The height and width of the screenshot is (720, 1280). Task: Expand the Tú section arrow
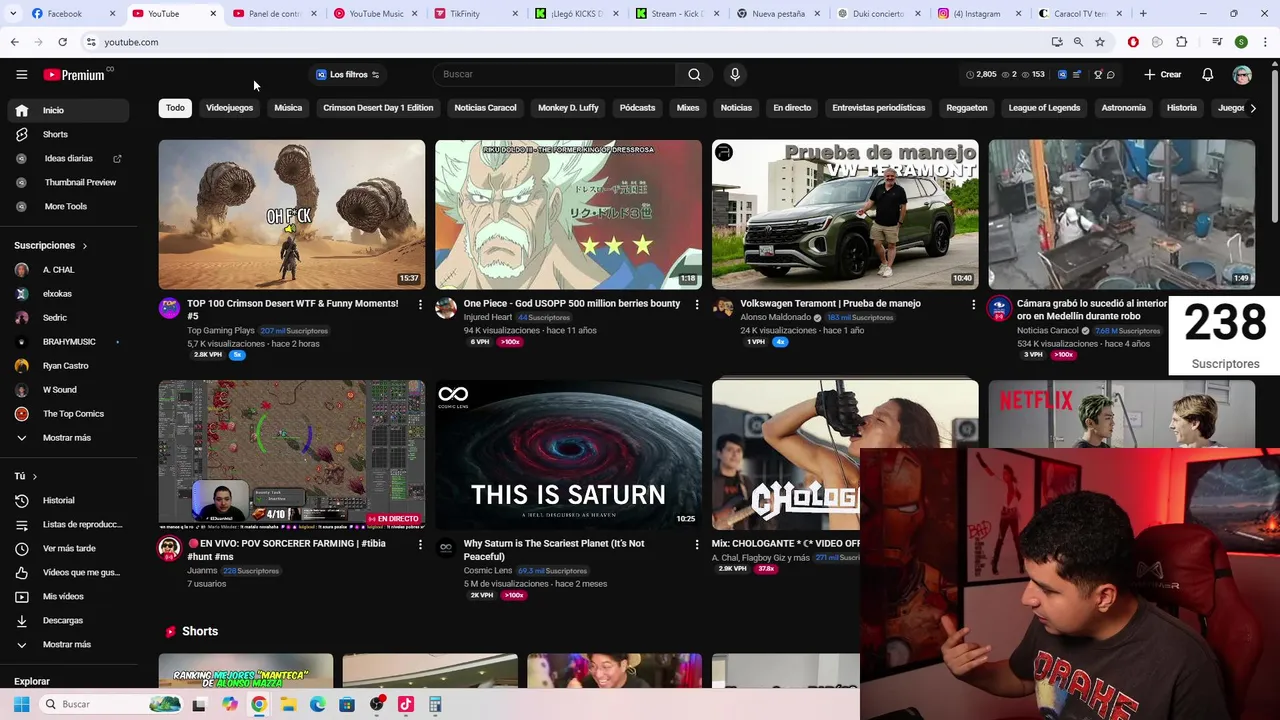34,477
